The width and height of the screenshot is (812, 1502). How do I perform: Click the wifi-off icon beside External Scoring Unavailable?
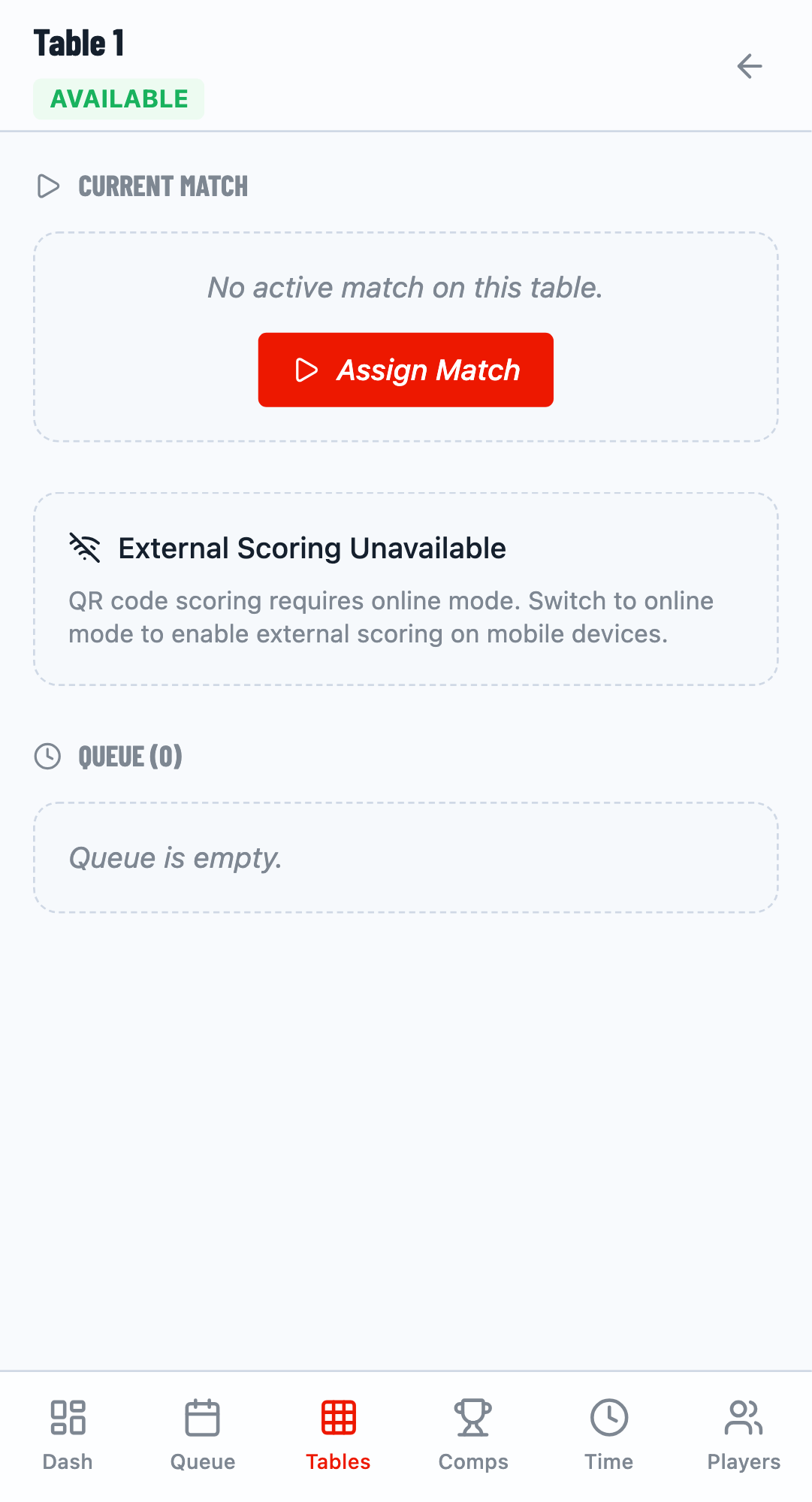click(x=85, y=548)
